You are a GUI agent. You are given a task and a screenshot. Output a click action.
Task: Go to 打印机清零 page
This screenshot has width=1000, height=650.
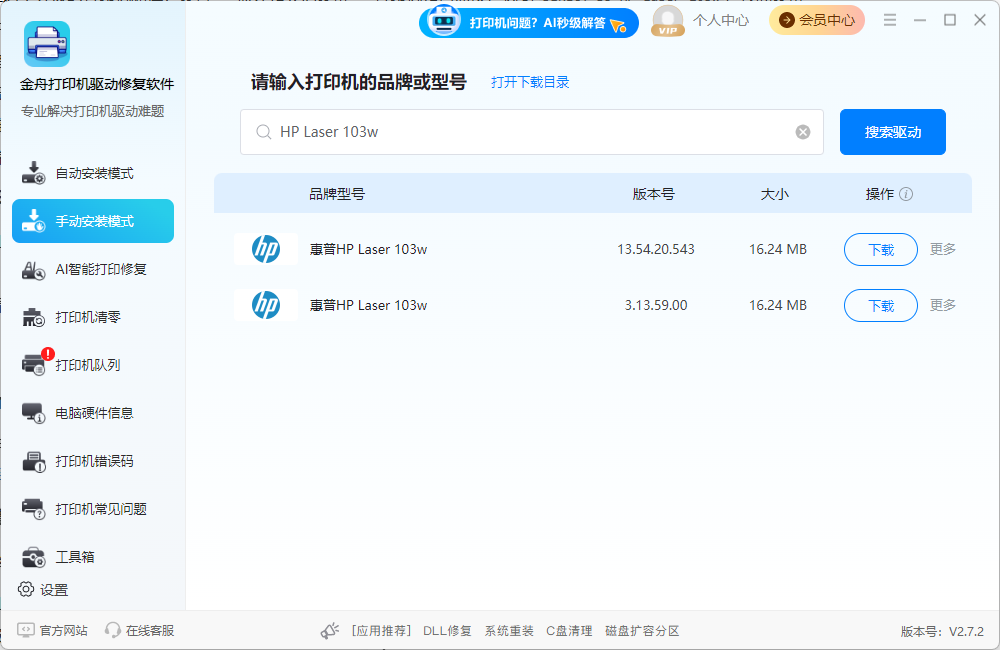coord(93,317)
